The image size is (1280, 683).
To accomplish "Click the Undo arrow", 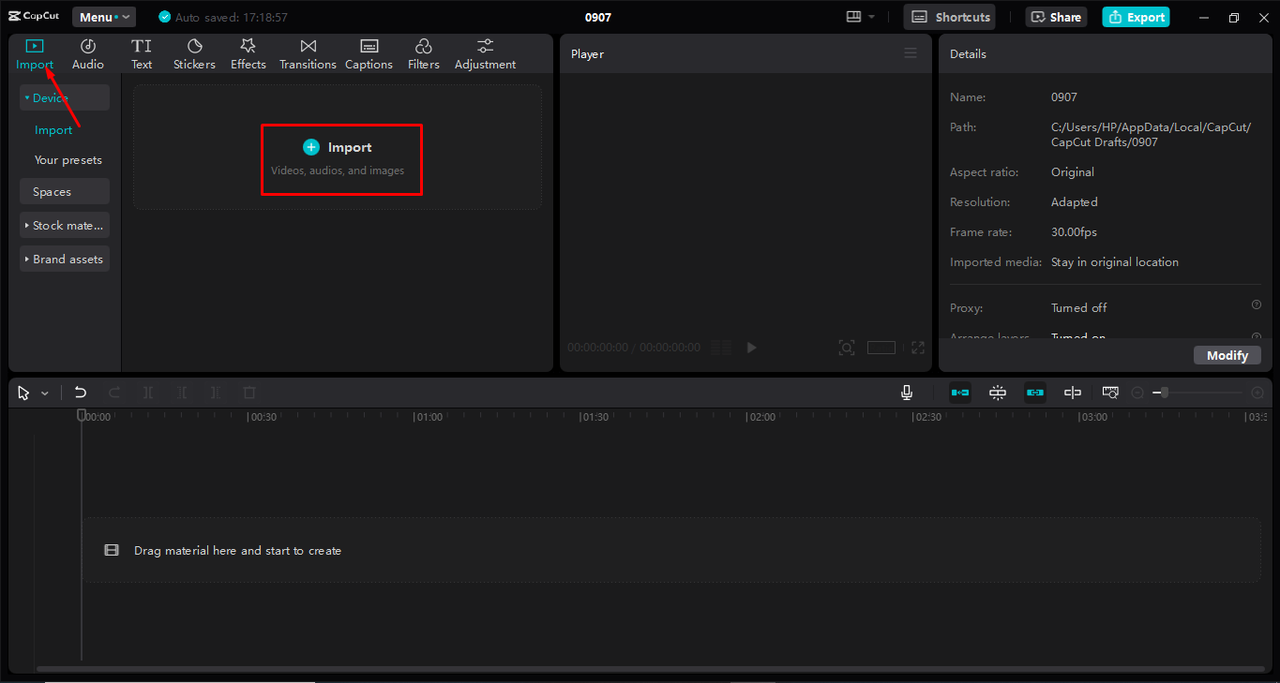I will click(81, 393).
